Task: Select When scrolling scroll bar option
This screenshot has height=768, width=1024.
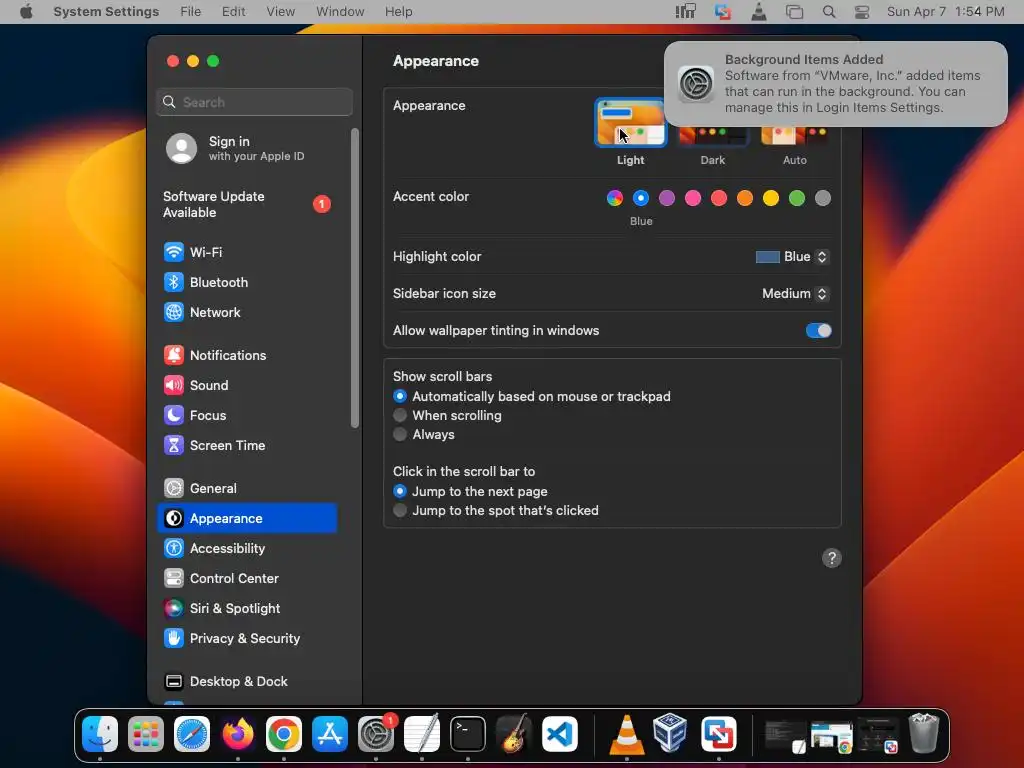Action: 400,415
